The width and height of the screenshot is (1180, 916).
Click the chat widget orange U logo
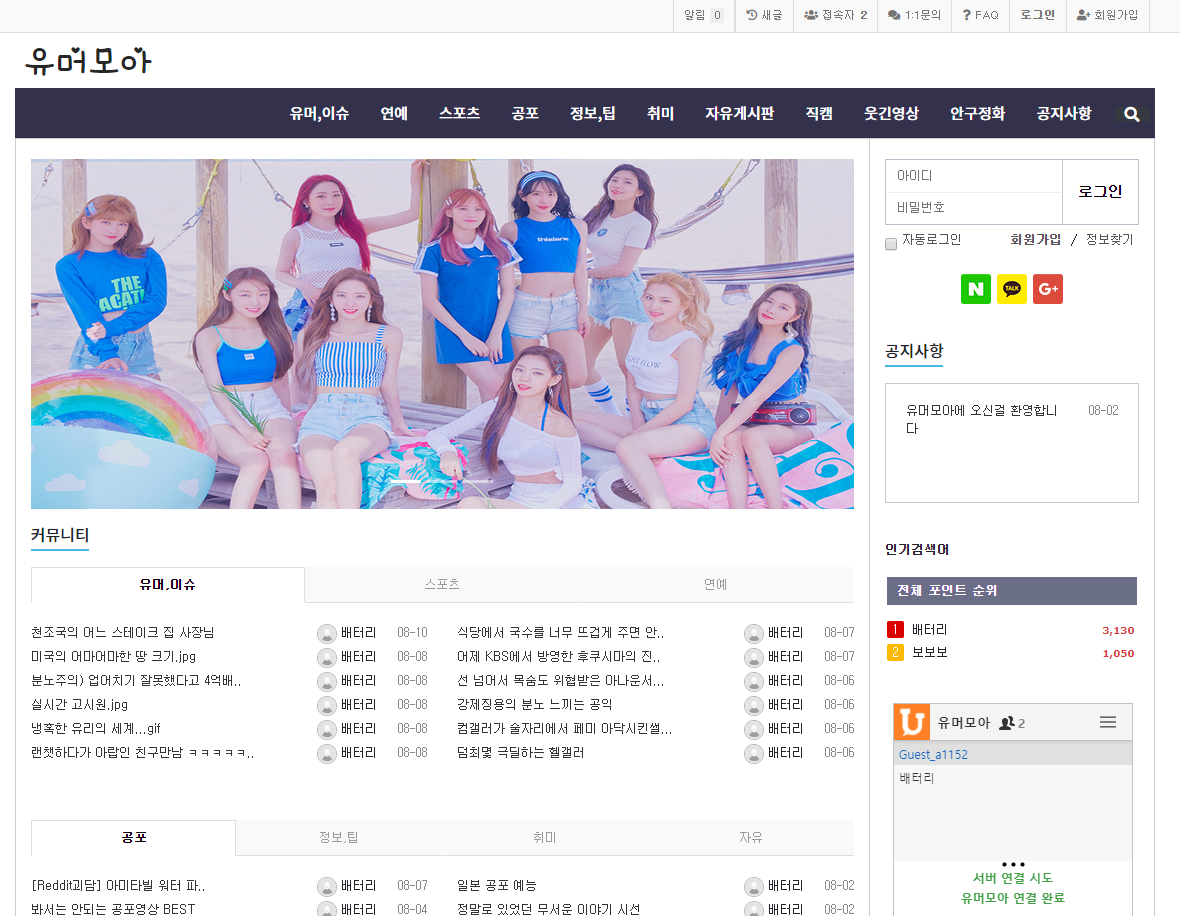911,722
